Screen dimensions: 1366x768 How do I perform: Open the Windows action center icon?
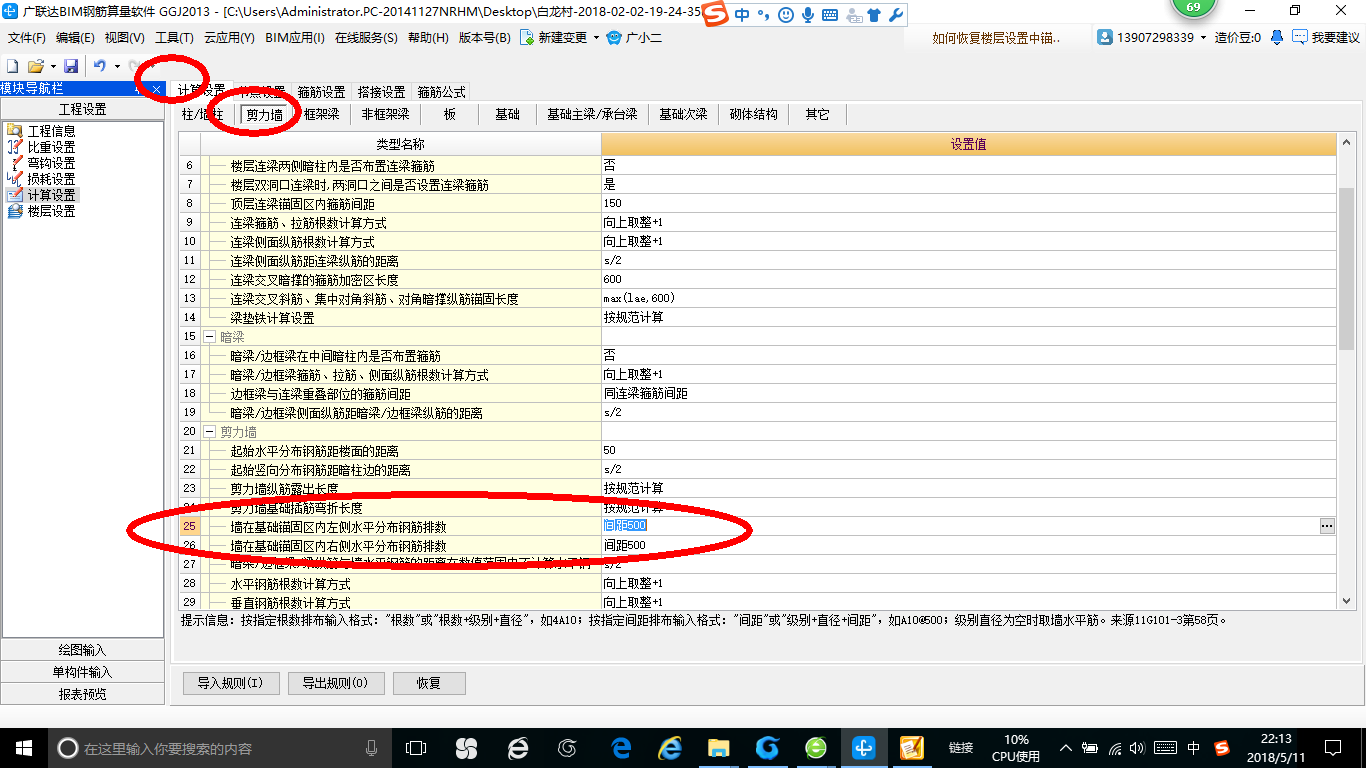(1332, 748)
